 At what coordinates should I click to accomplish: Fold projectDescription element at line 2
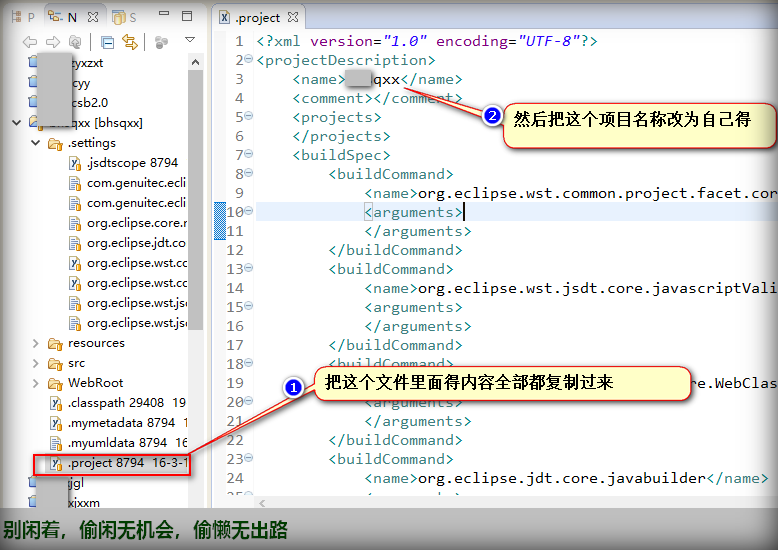[249, 59]
